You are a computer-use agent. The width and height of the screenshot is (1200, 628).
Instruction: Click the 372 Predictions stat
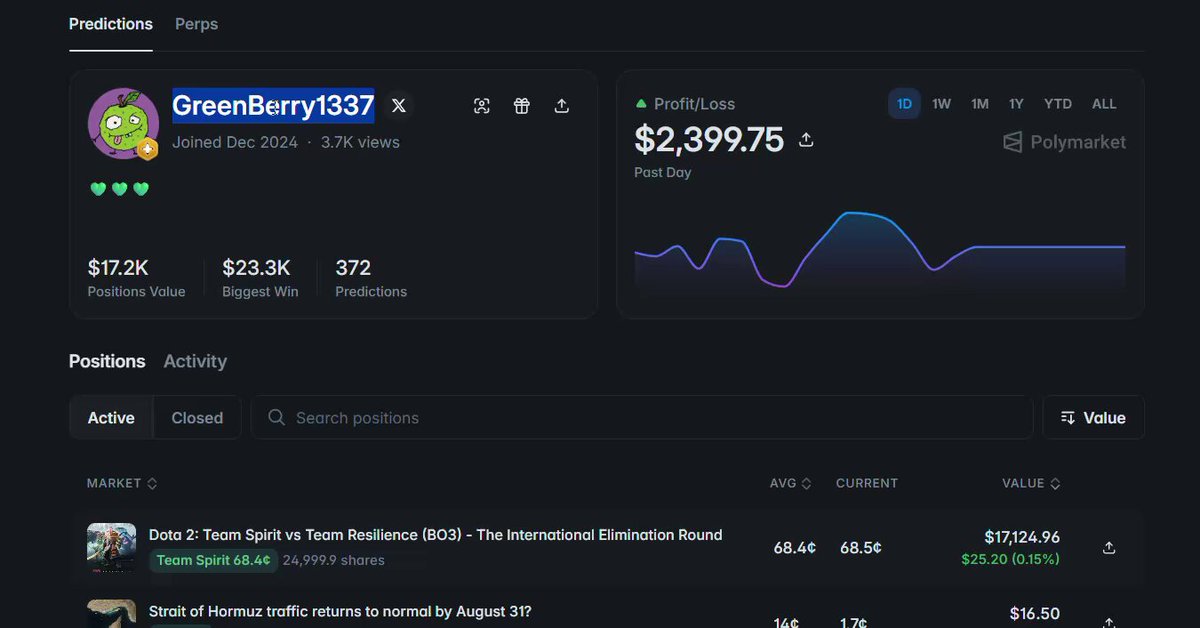point(371,278)
